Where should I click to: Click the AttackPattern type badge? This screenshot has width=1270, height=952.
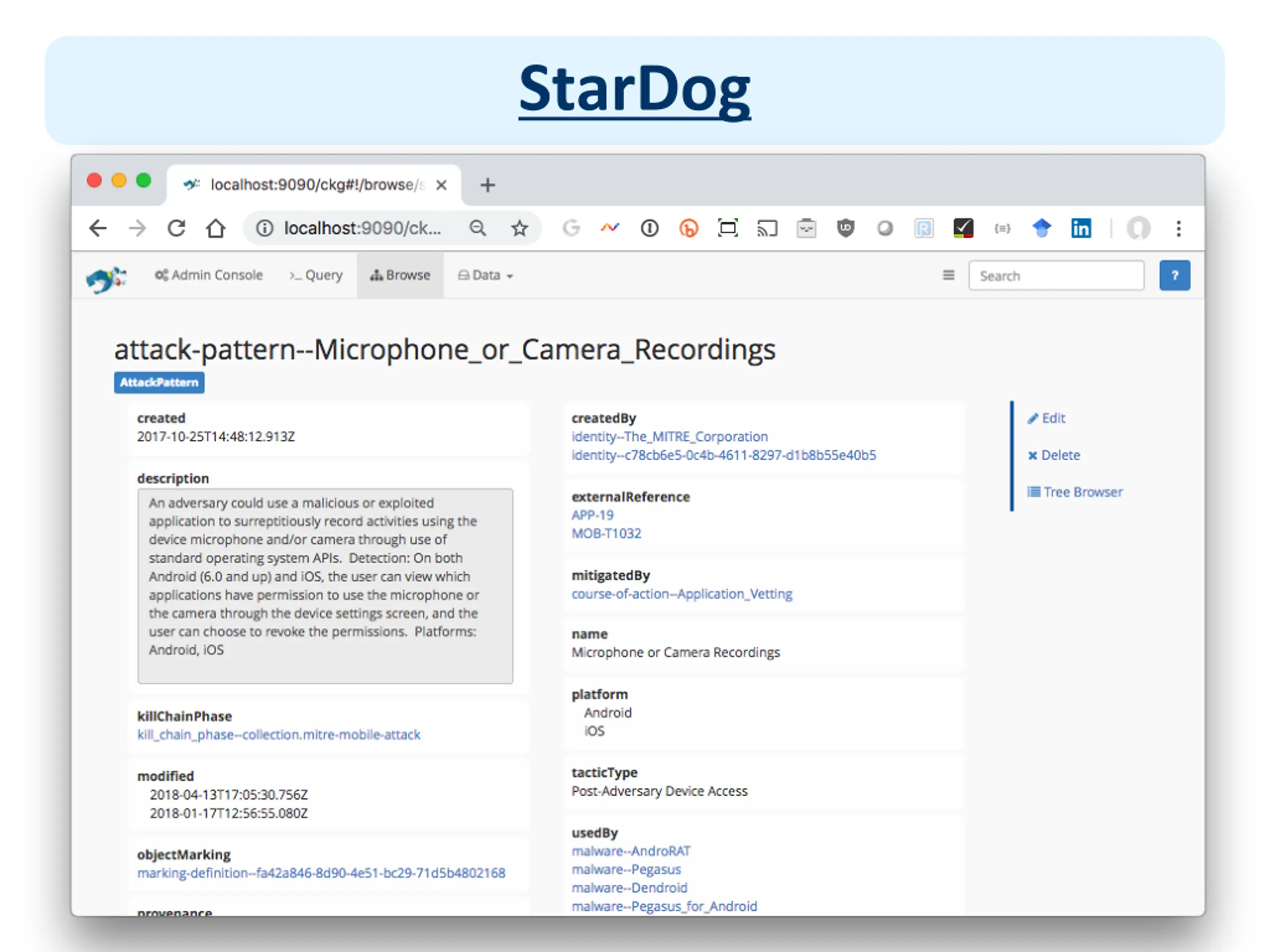point(159,383)
